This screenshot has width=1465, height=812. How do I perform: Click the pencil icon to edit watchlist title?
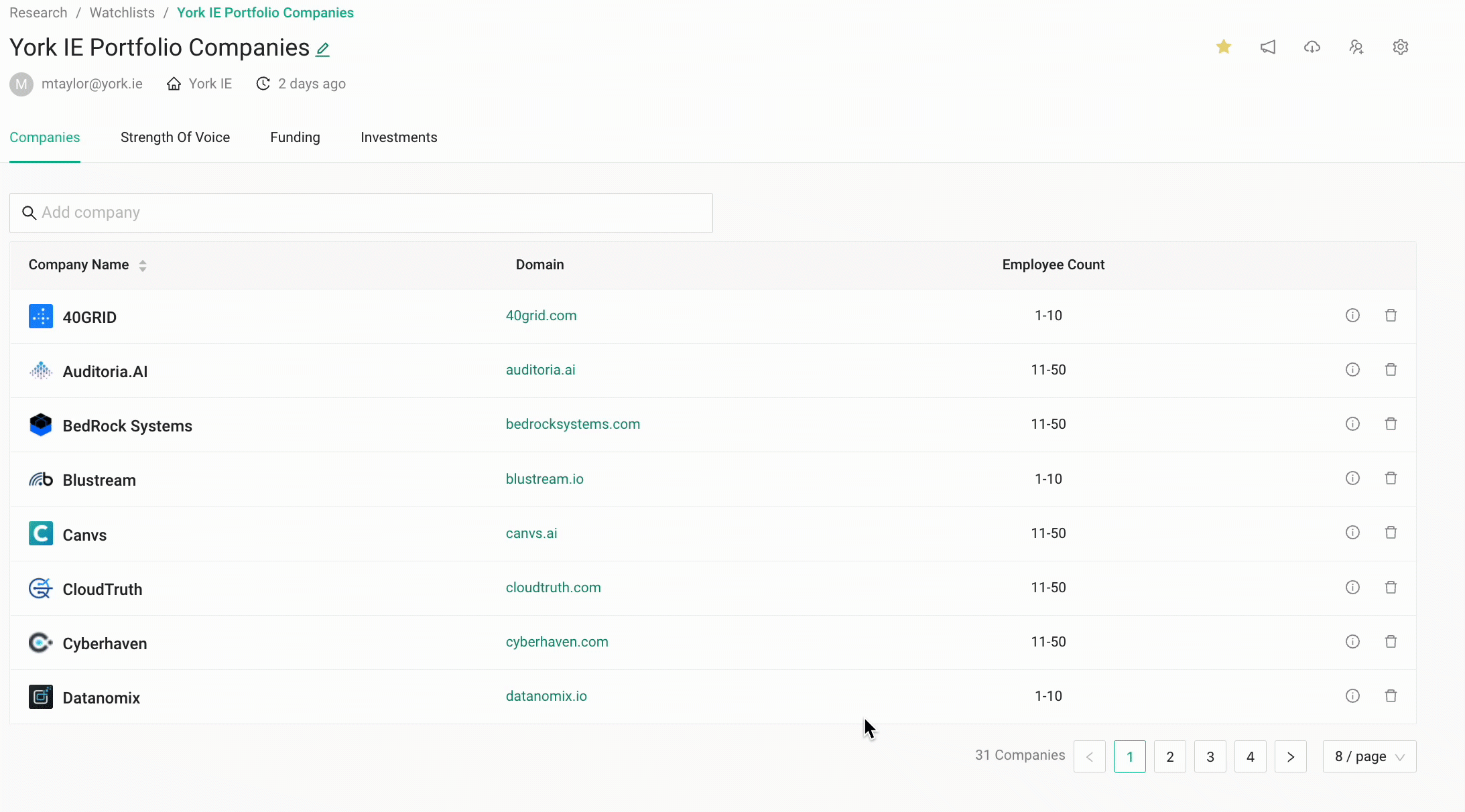[322, 50]
